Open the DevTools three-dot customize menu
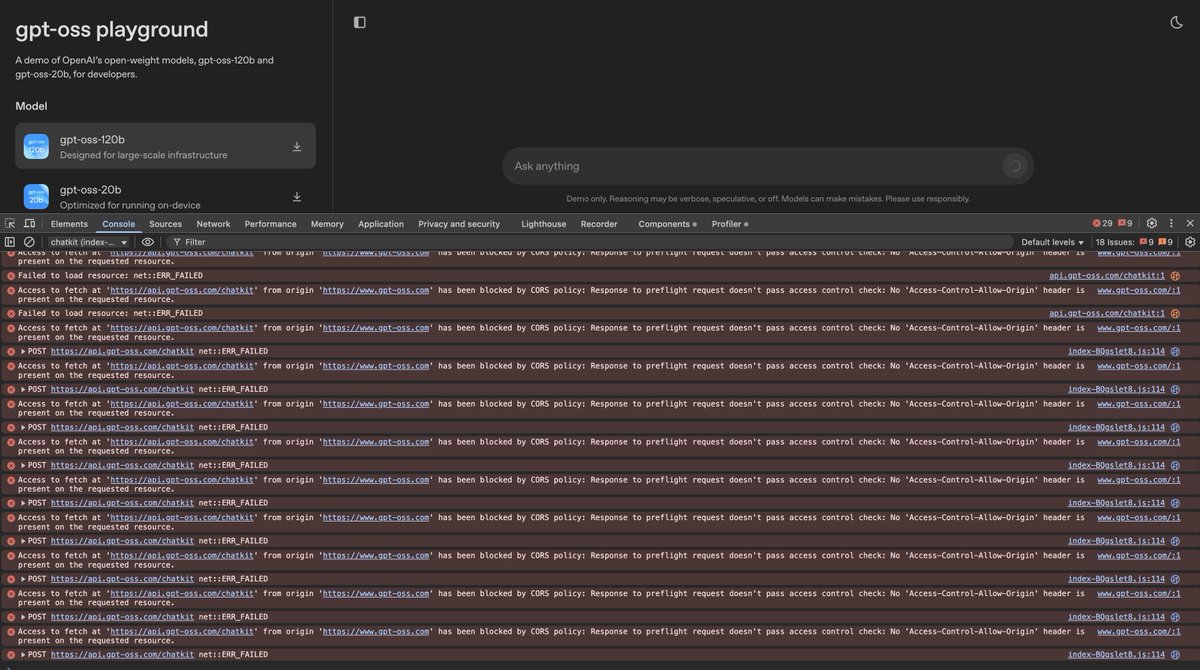This screenshot has width=1200, height=670. (x=1171, y=224)
